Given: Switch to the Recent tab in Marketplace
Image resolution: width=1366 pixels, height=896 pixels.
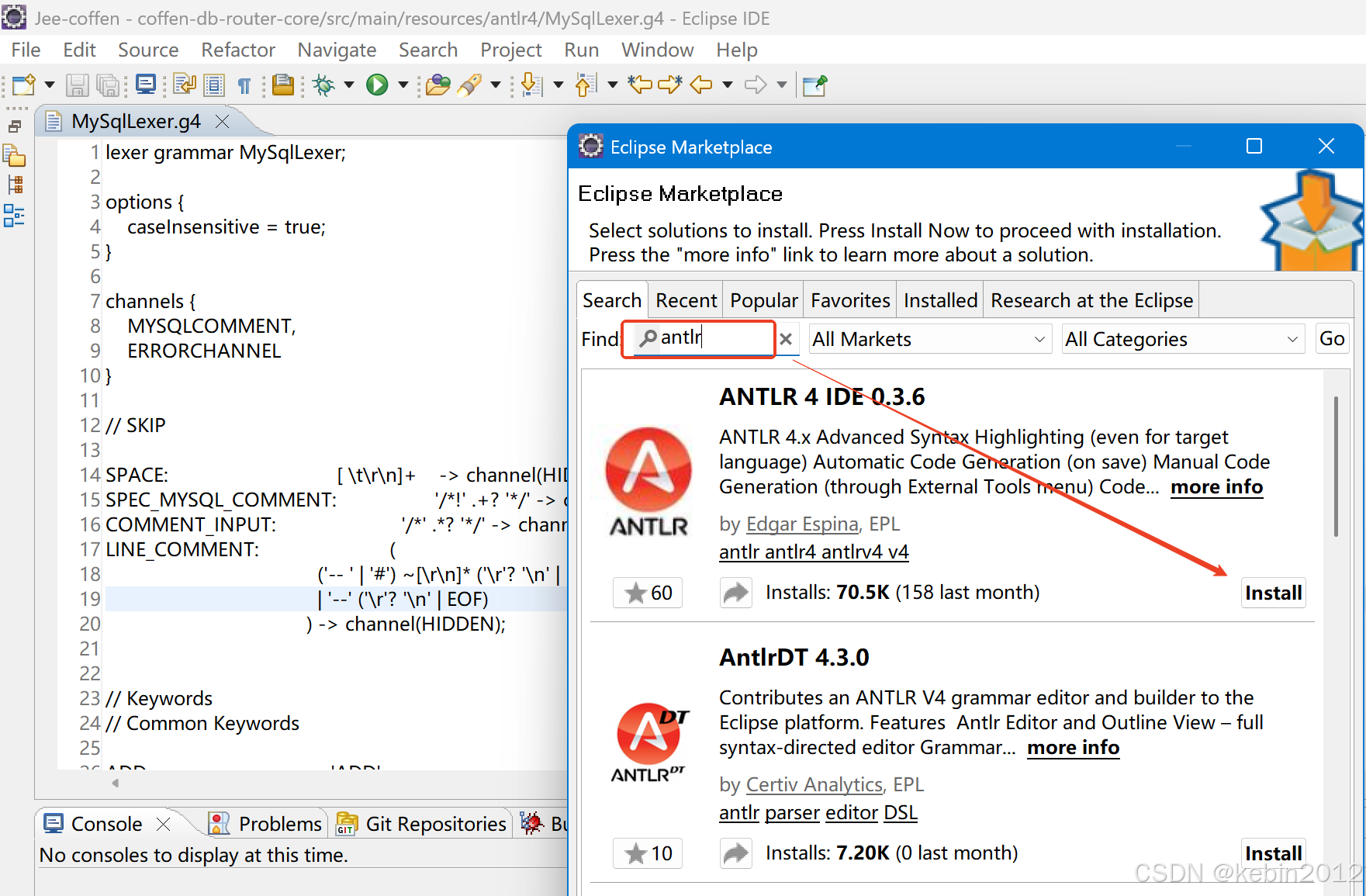Looking at the screenshot, I should pos(686,300).
